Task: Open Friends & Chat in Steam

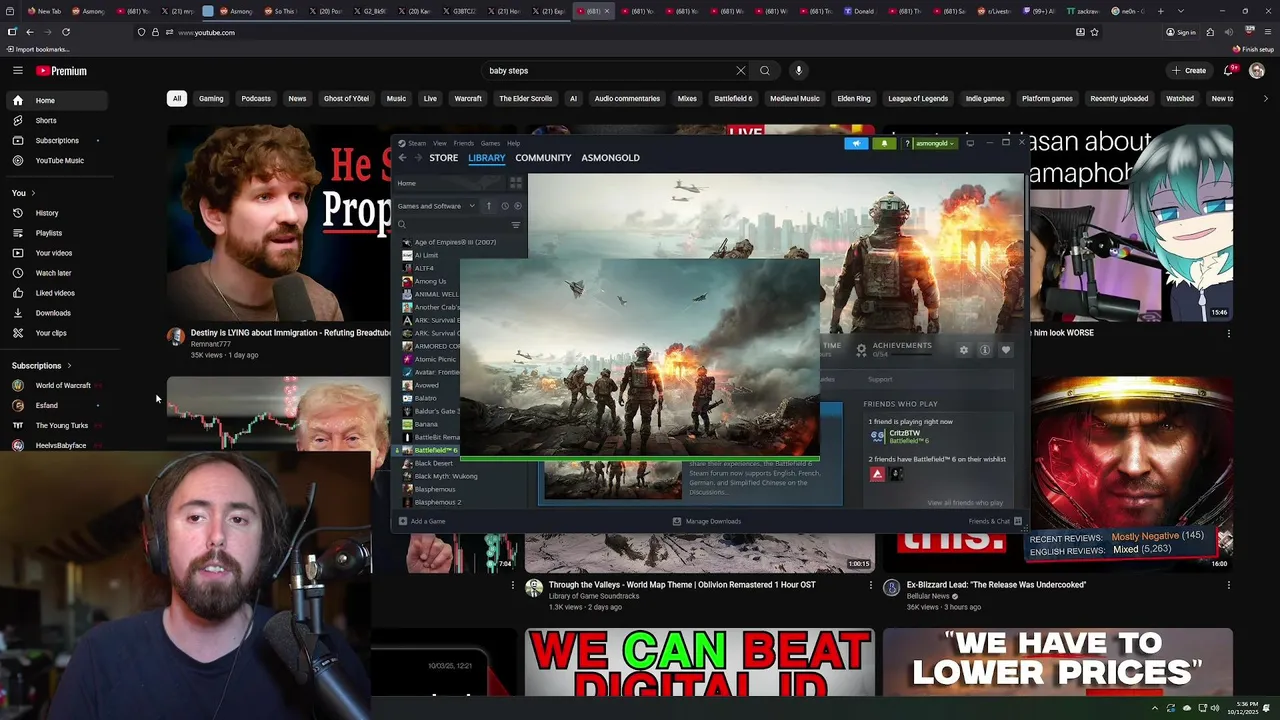Action: [x=994, y=521]
